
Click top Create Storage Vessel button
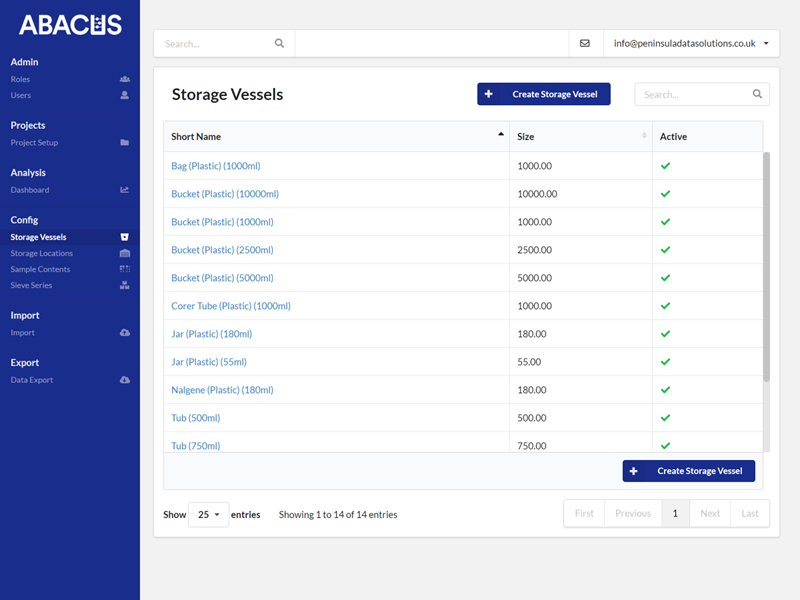click(543, 95)
